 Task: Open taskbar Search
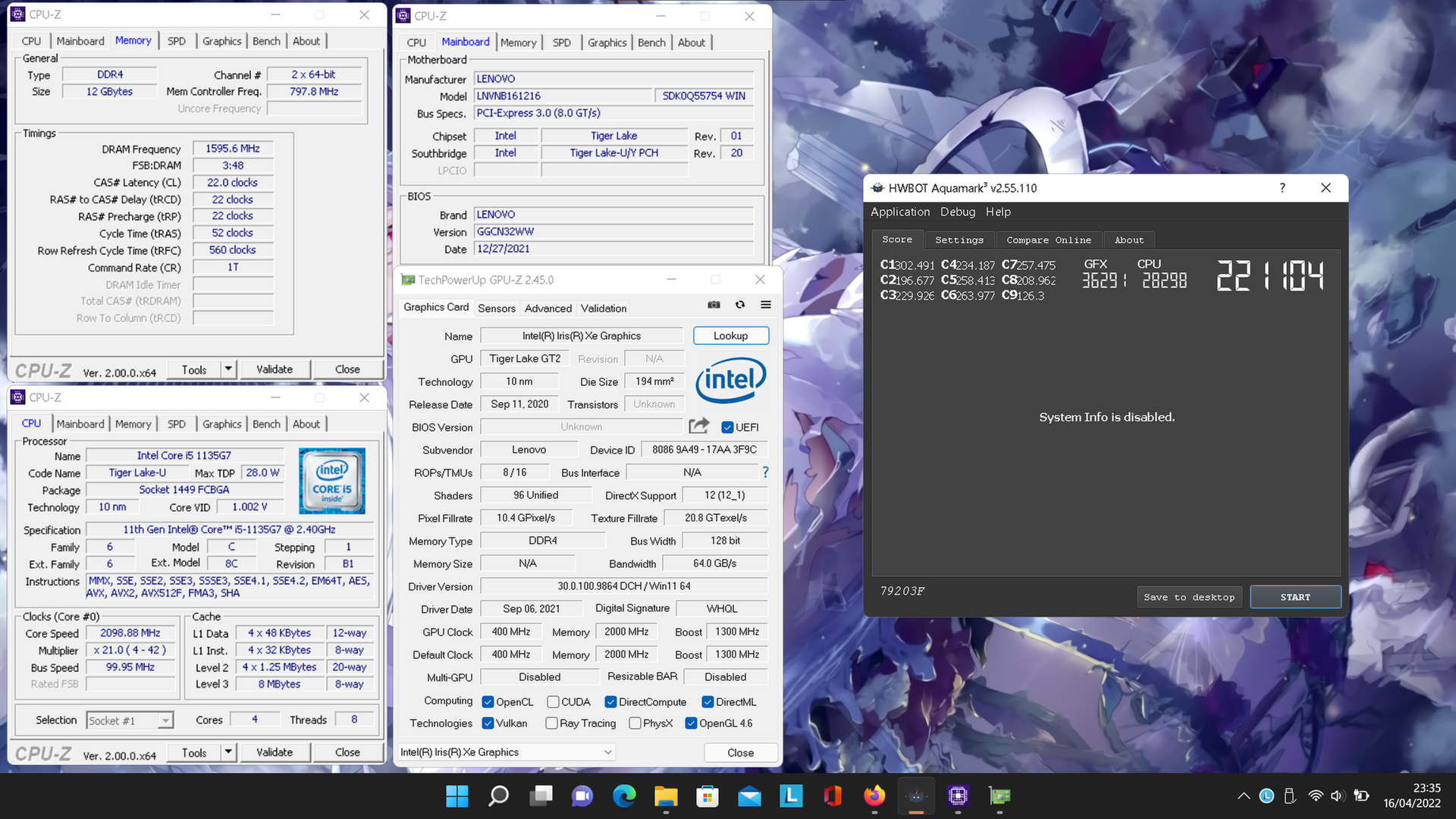coord(498,795)
